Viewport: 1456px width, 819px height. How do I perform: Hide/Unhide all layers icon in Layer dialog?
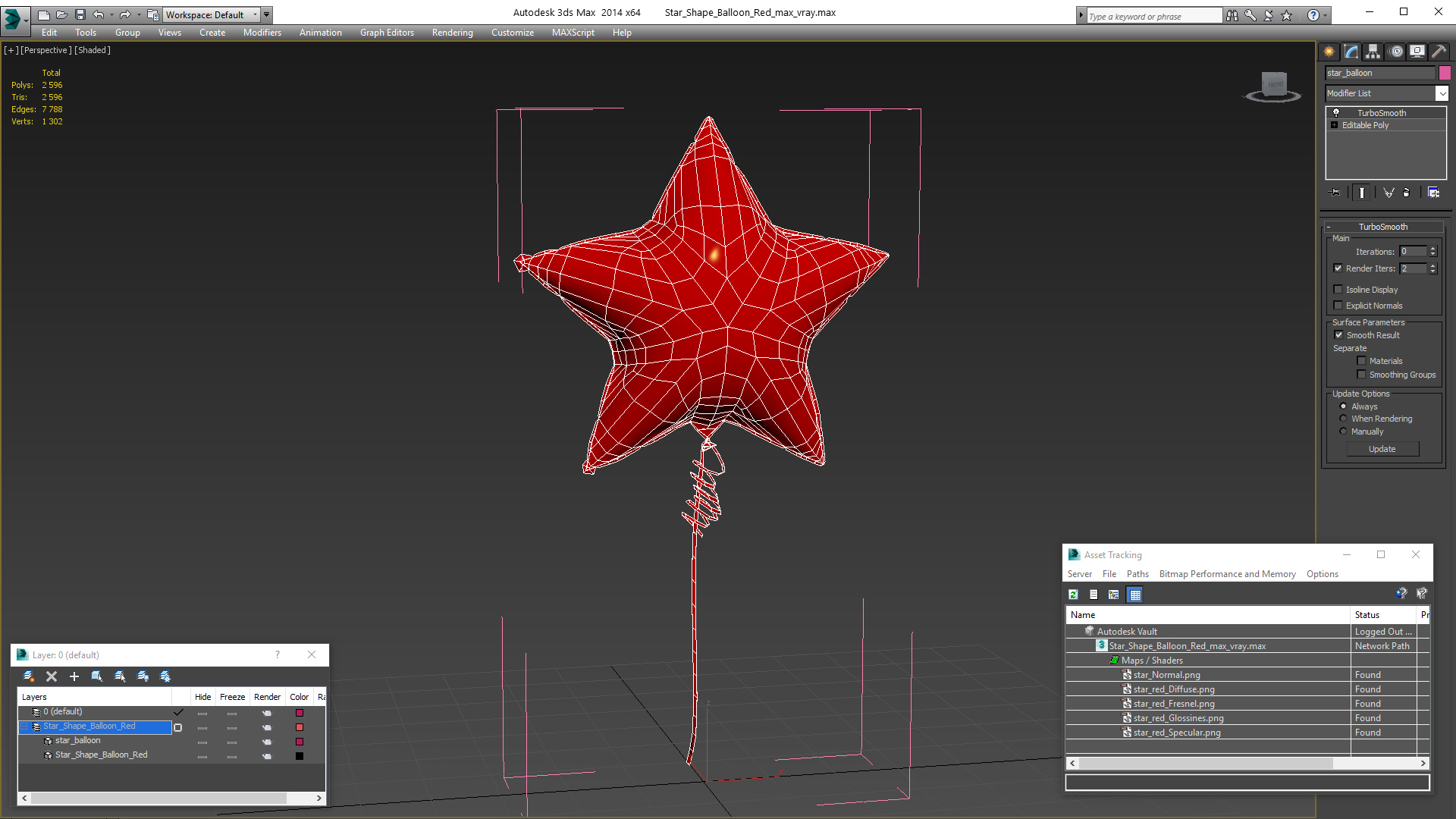[x=143, y=676]
